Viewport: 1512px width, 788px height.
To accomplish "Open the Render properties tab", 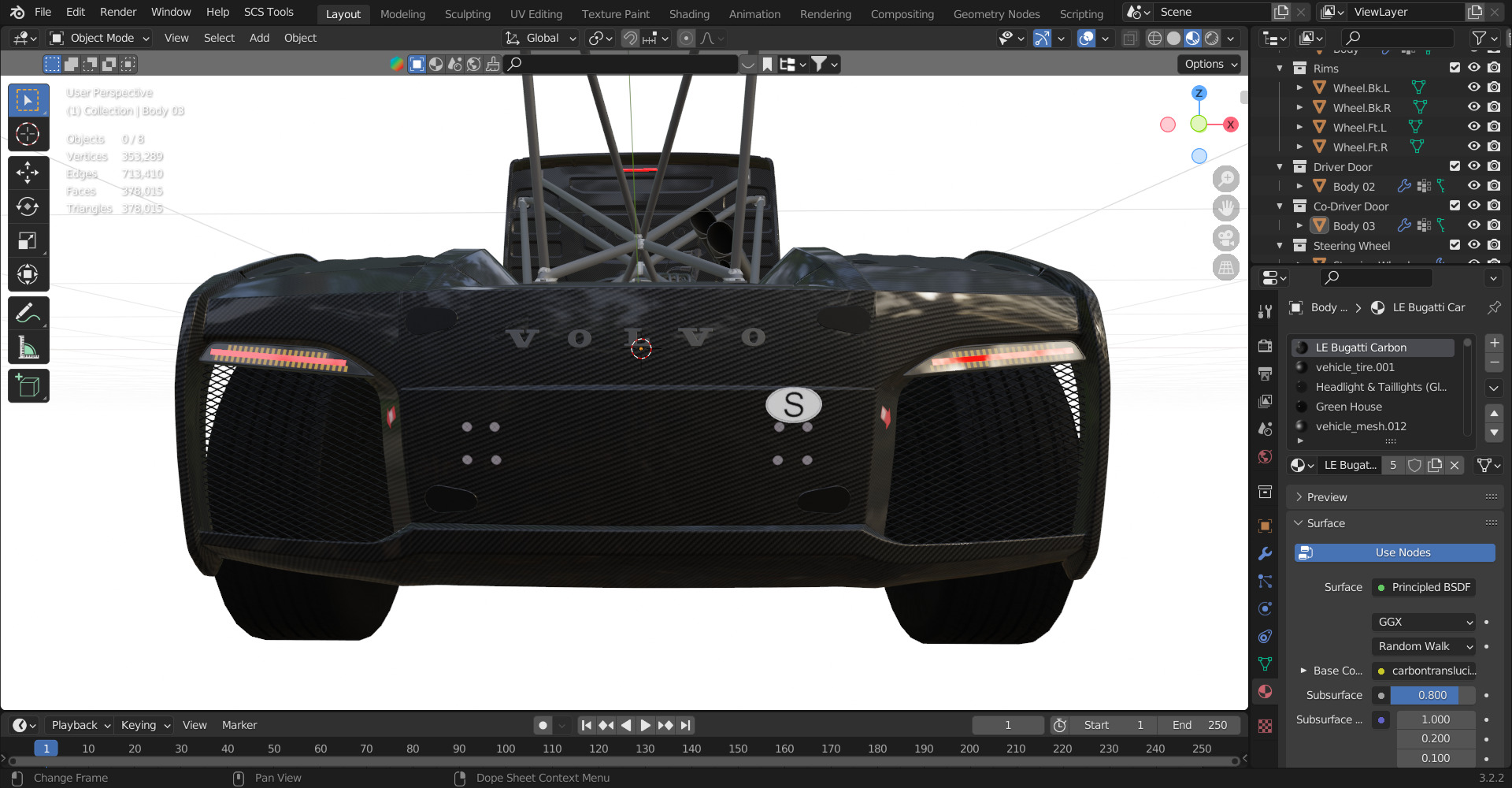I will click(1265, 345).
